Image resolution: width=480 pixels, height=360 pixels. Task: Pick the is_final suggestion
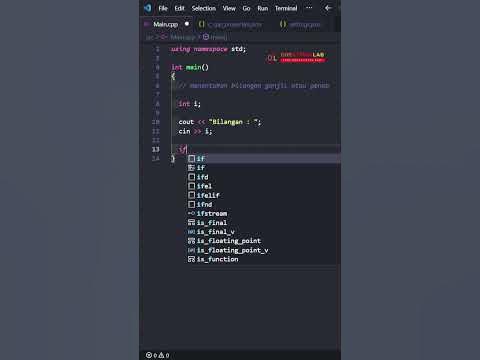[264, 223]
